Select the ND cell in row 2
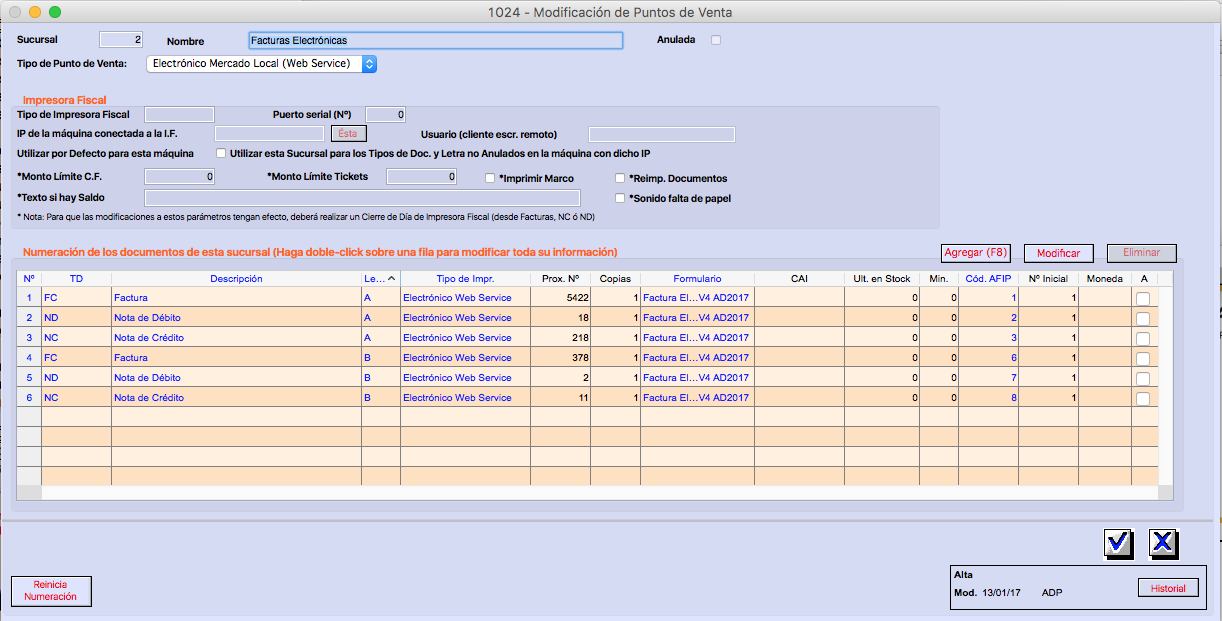 (76, 318)
